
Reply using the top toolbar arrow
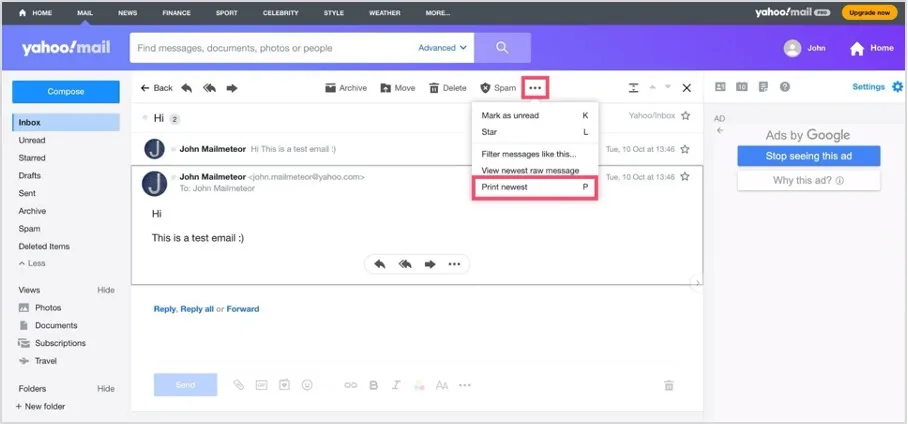tap(186, 88)
